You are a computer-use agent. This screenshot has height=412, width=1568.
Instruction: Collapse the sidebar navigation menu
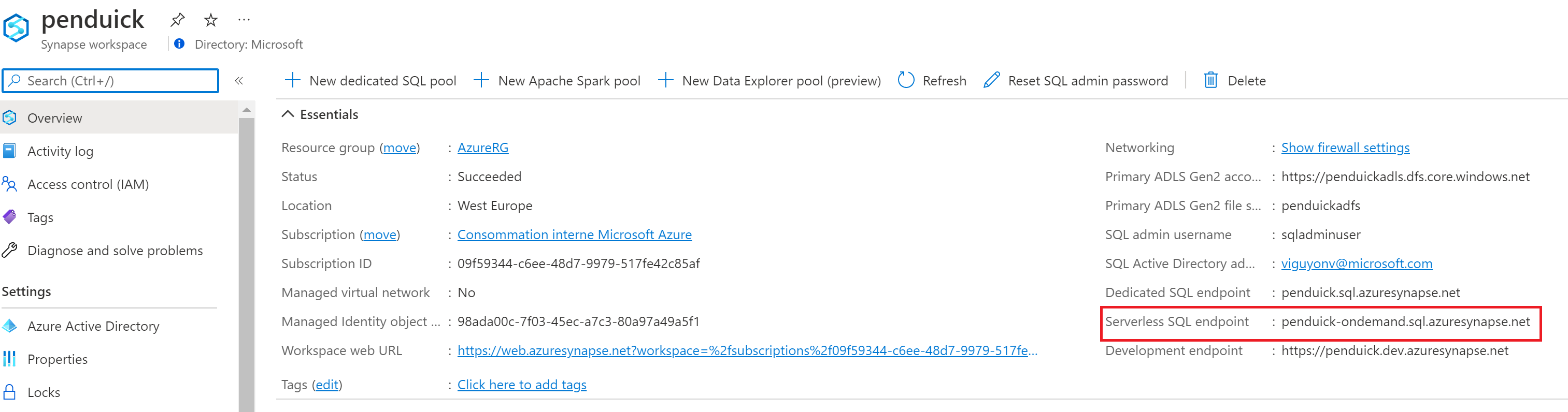coord(239,81)
